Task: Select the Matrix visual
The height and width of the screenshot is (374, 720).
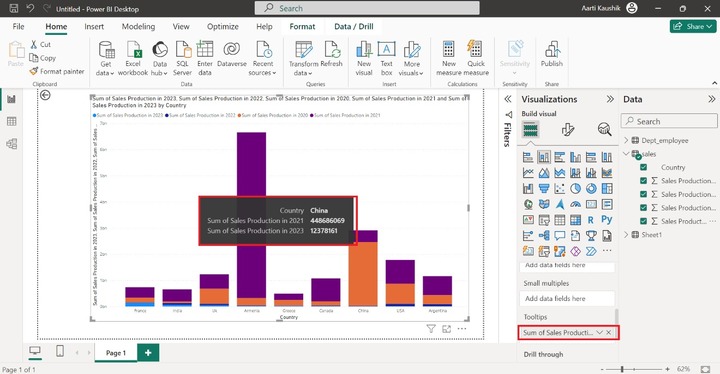Action: click(575, 220)
